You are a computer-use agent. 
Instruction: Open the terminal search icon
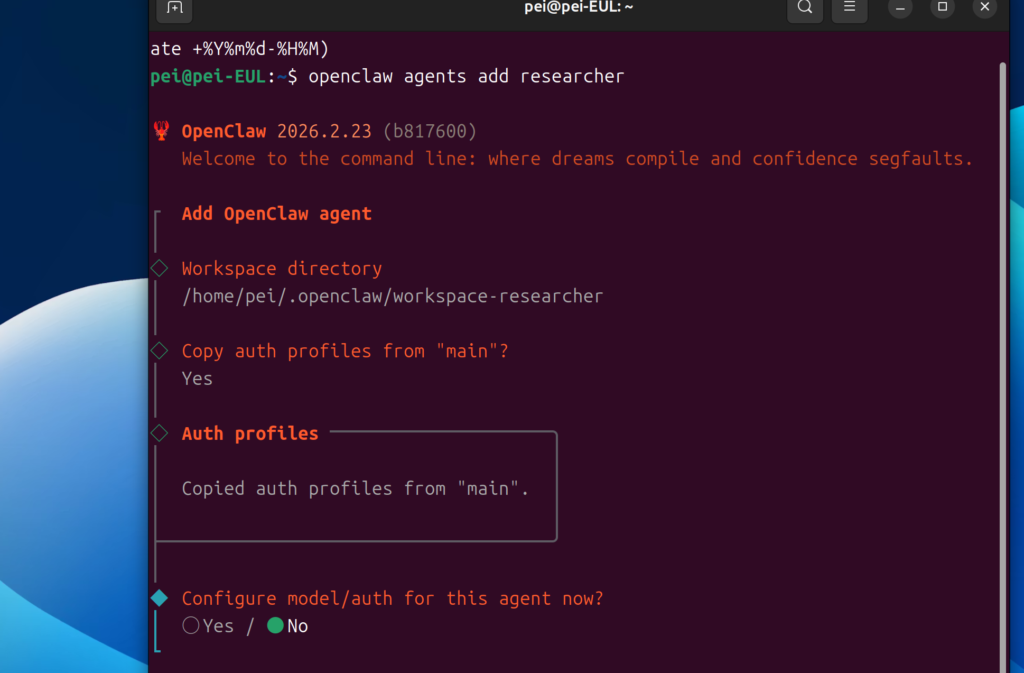tap(805, 8)
